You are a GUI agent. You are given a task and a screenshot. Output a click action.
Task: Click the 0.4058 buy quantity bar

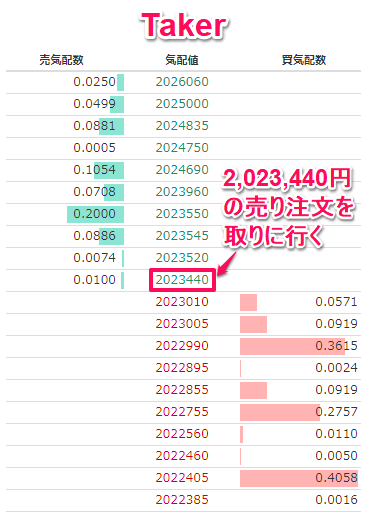(x=299, y=478)
